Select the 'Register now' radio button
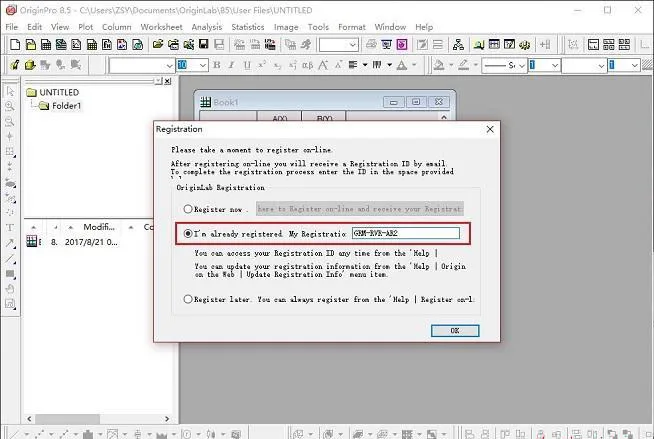 click(188, 209)
